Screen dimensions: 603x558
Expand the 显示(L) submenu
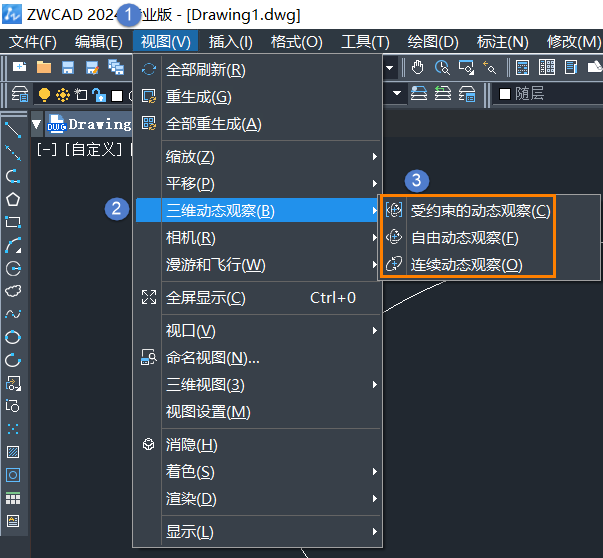[x=258, y=532]
